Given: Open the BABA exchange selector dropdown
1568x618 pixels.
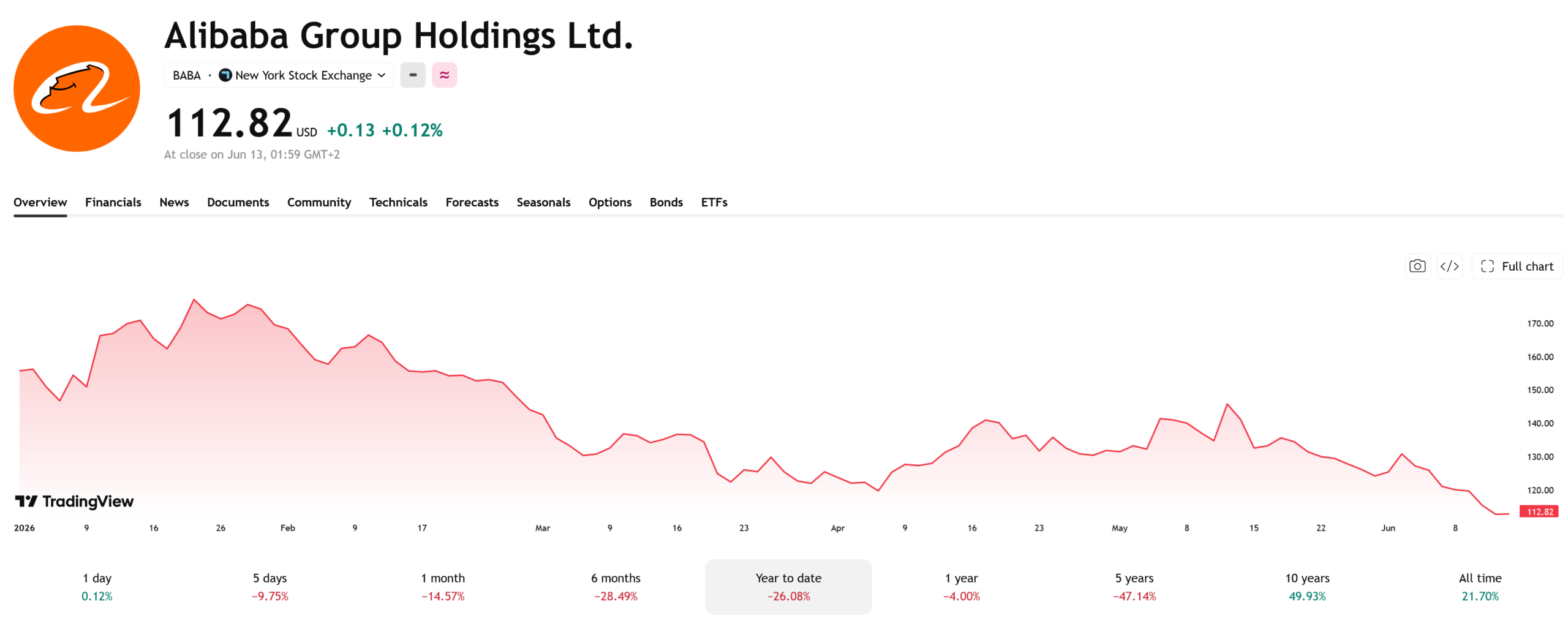Looking at the screenshot, I should coord(279,75).
